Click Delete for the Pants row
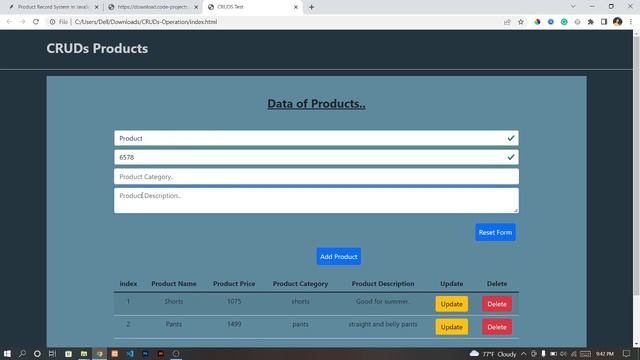 coord(497,327)
